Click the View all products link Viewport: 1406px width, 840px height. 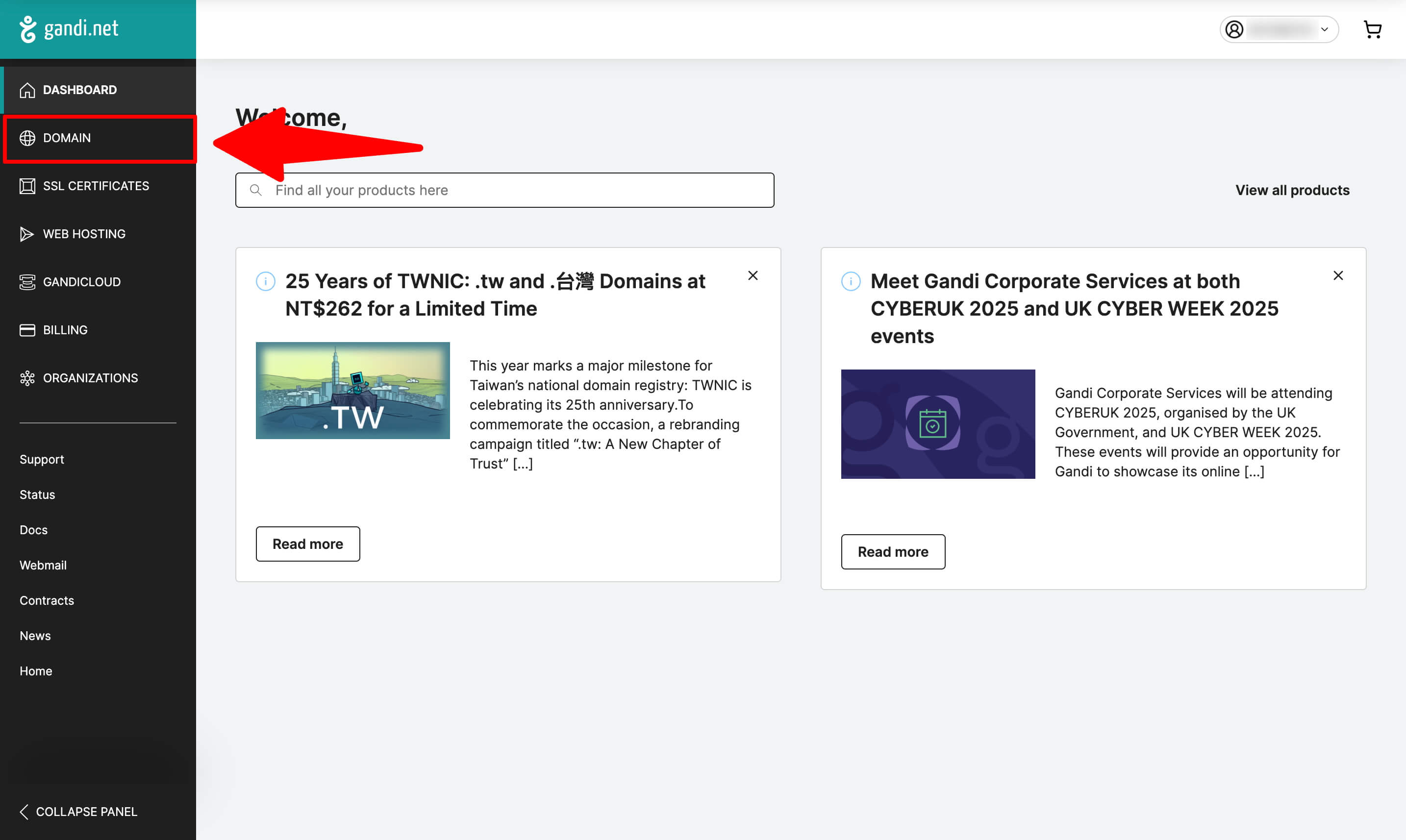click(1292, 190)
